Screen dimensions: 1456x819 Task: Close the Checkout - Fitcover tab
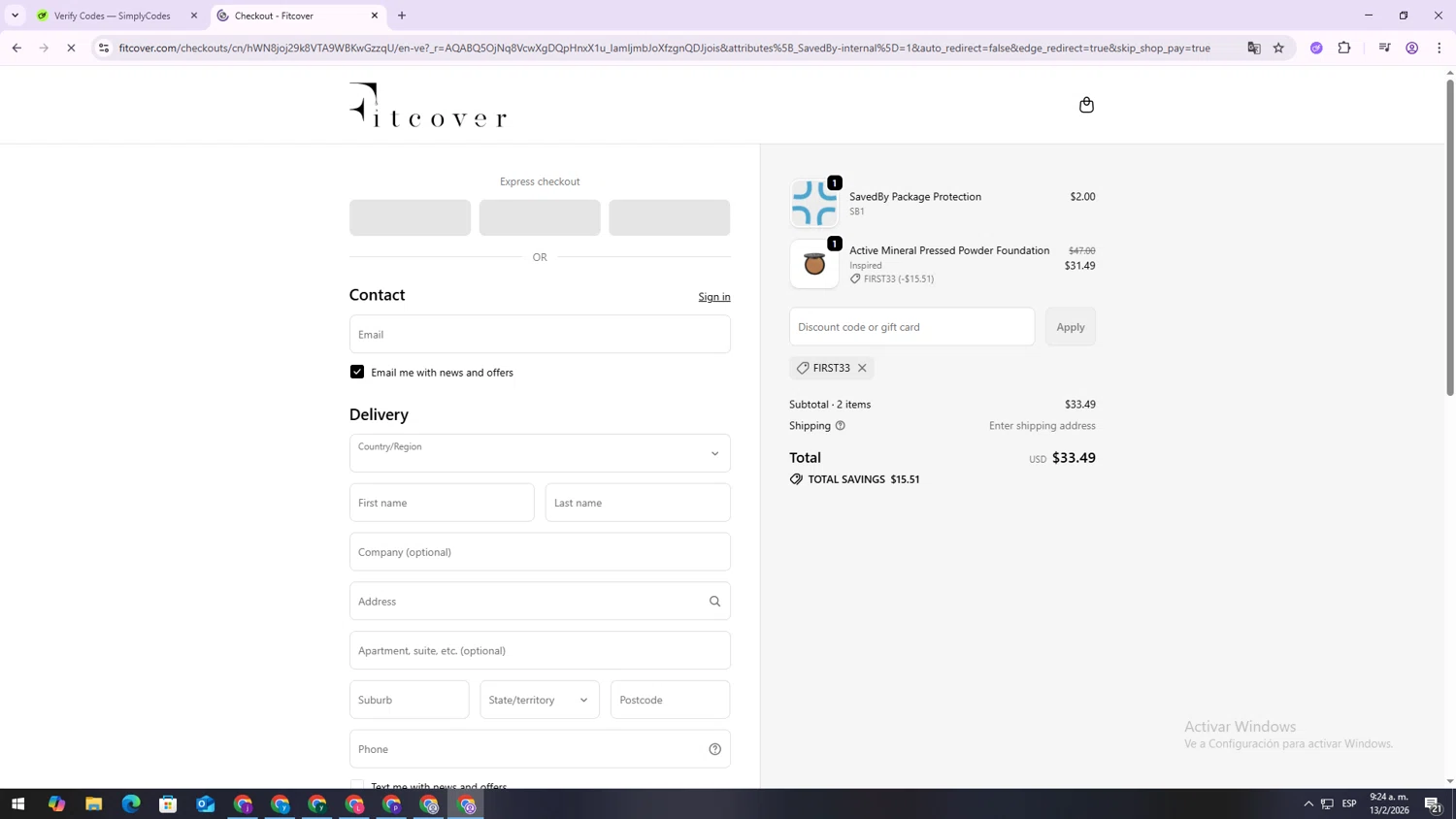[x=375, y=16]
